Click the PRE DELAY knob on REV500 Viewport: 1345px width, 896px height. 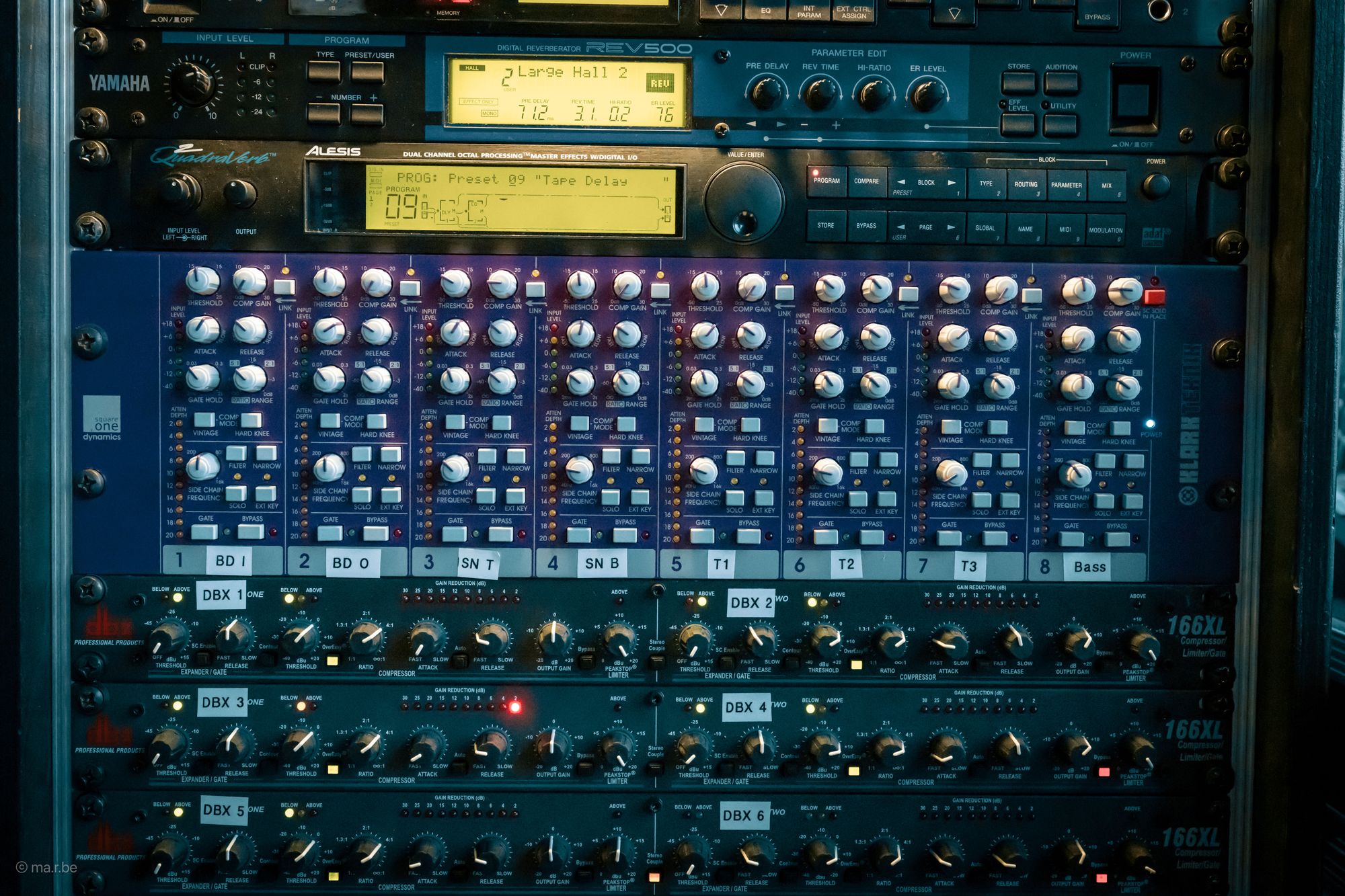pos(767,93)
